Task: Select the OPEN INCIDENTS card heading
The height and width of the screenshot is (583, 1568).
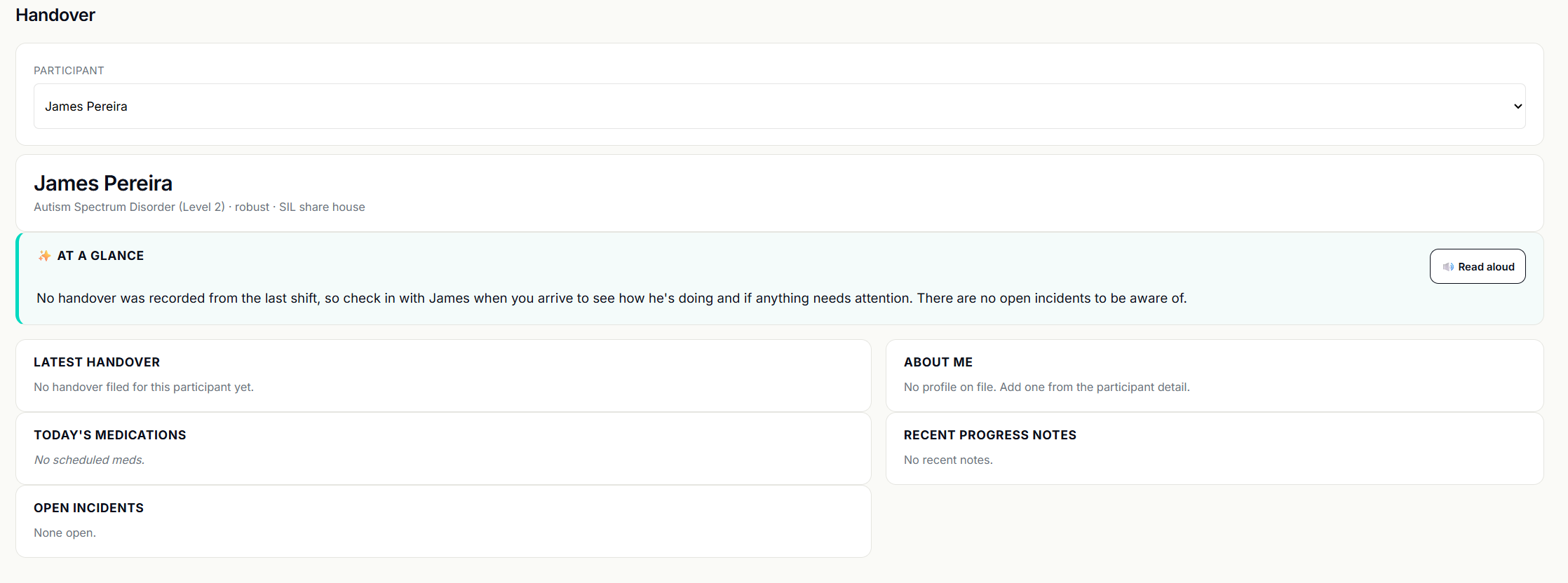Action: (88, 508)
